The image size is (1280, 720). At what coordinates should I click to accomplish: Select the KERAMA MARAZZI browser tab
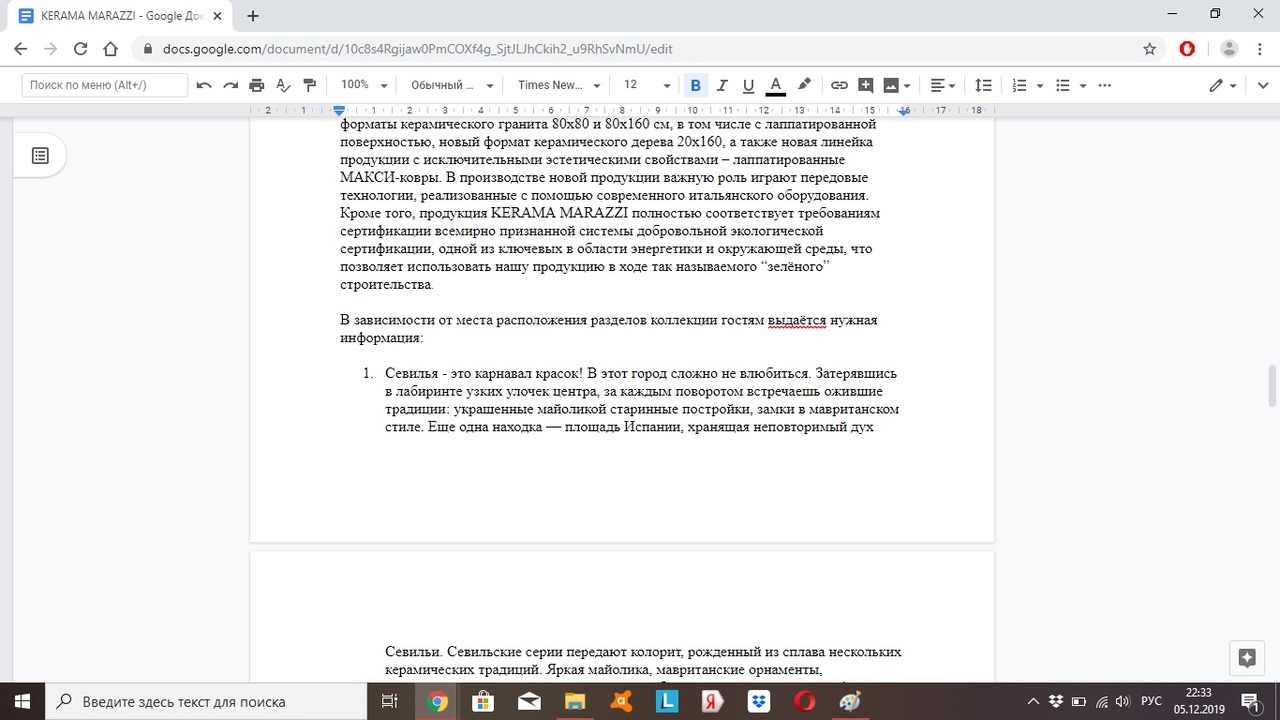point(120,16)
